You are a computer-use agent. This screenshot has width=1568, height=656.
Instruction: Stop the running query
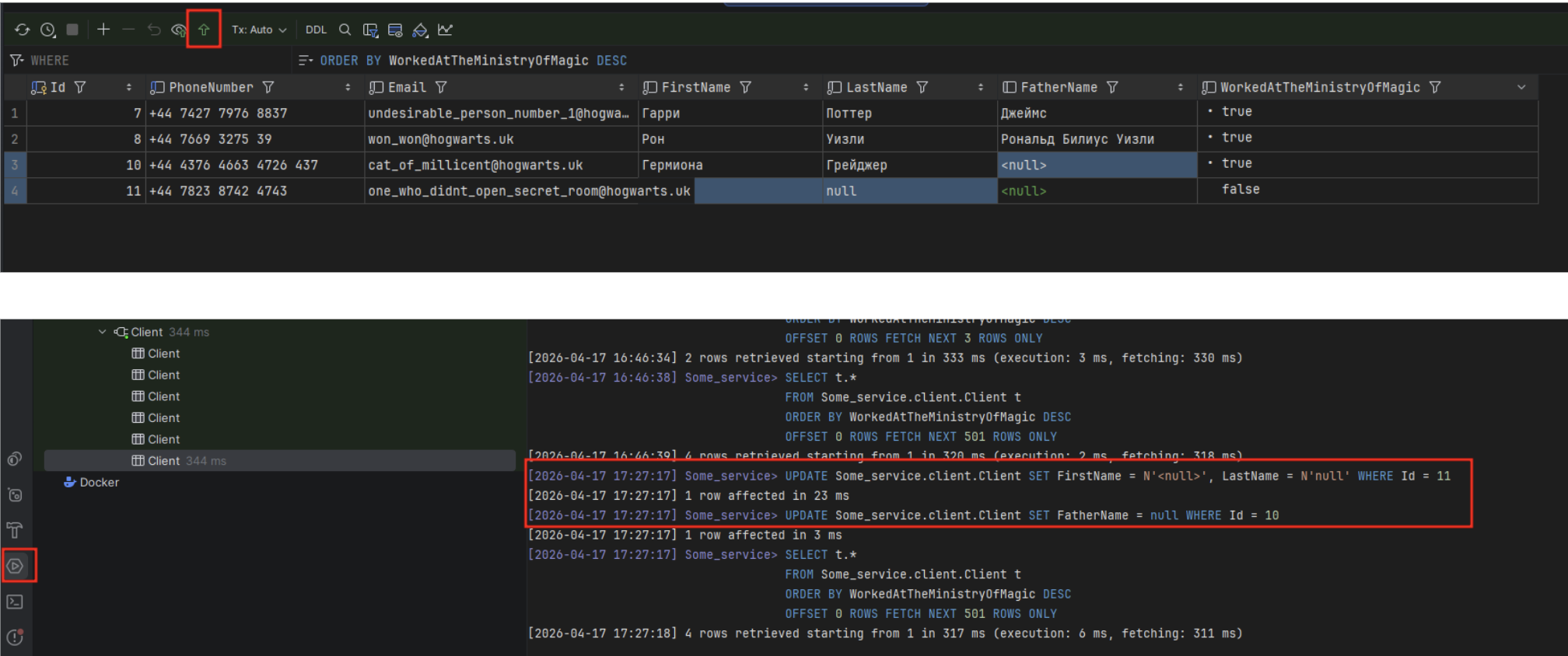(x=72, y=30)
